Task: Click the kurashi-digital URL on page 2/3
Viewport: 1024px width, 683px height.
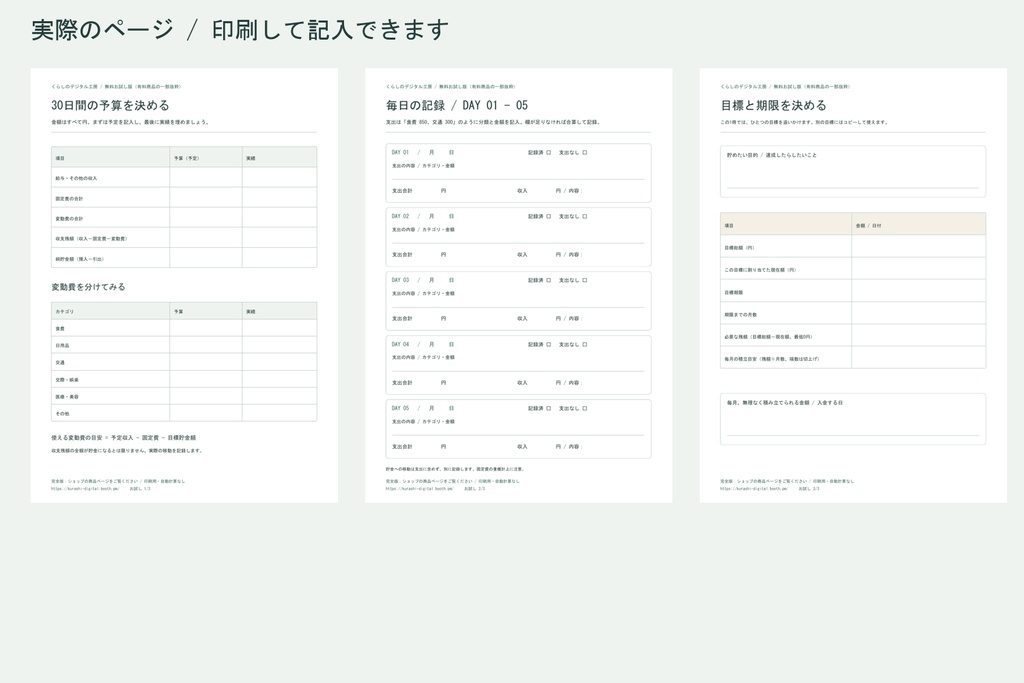Action: pyautogui.click(x=419, y=488)
